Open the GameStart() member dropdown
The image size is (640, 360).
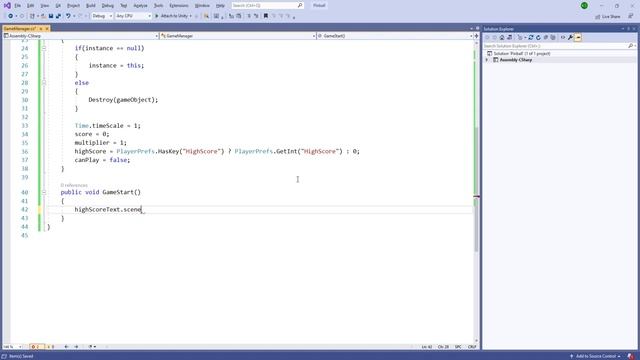(395, 36)
